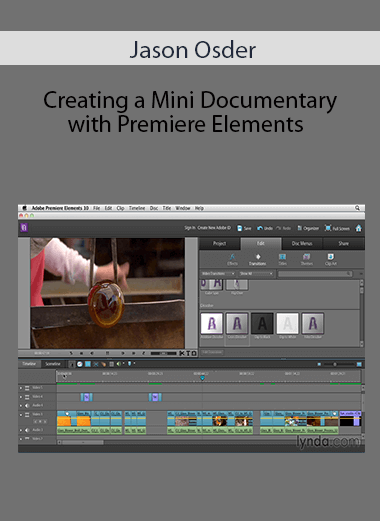Expand the Audio 4 track
Image resolution: width=380 pixels, height=521 pixels.
point(21,406)
